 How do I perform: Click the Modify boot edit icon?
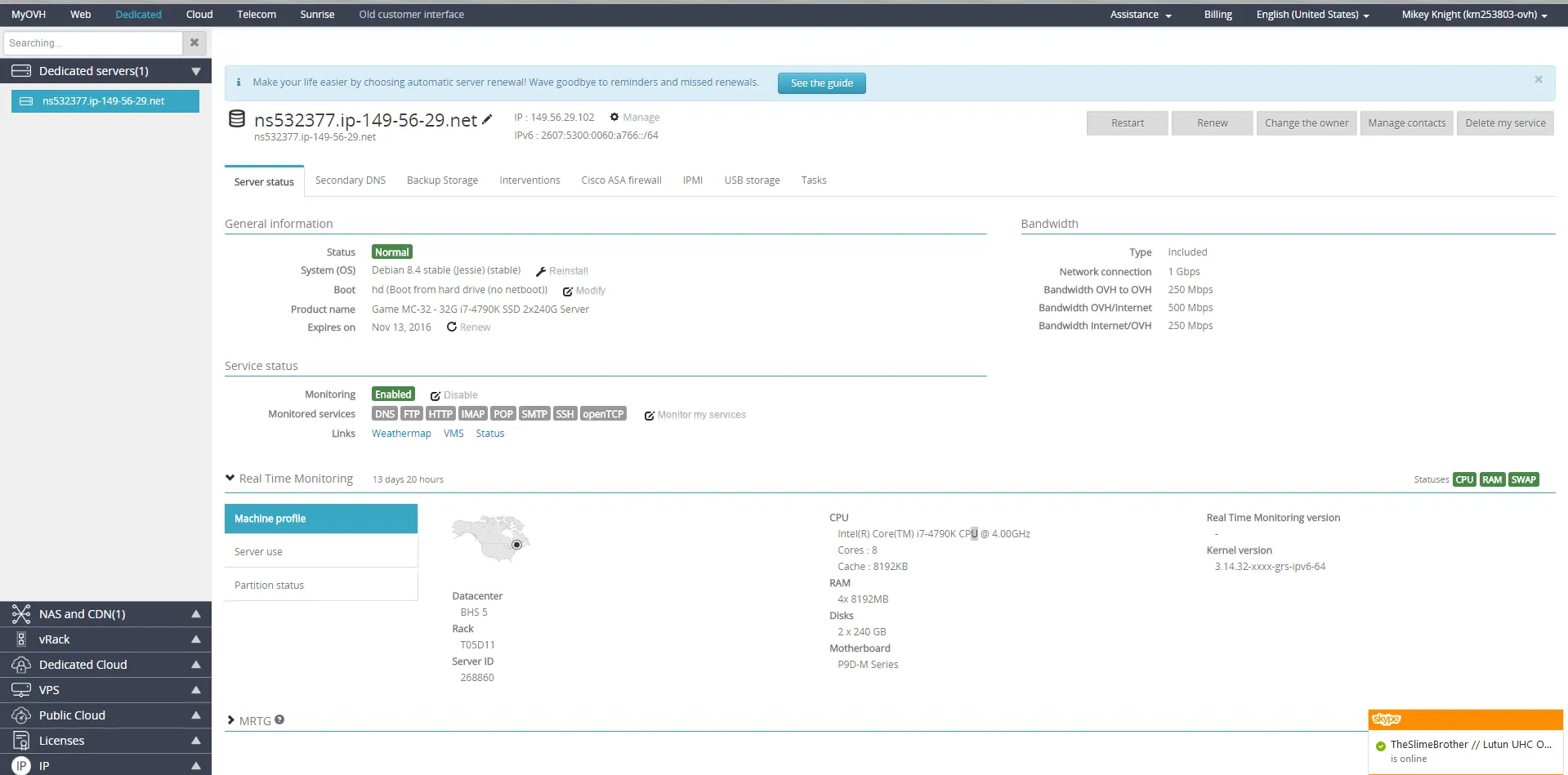(568, 291)
